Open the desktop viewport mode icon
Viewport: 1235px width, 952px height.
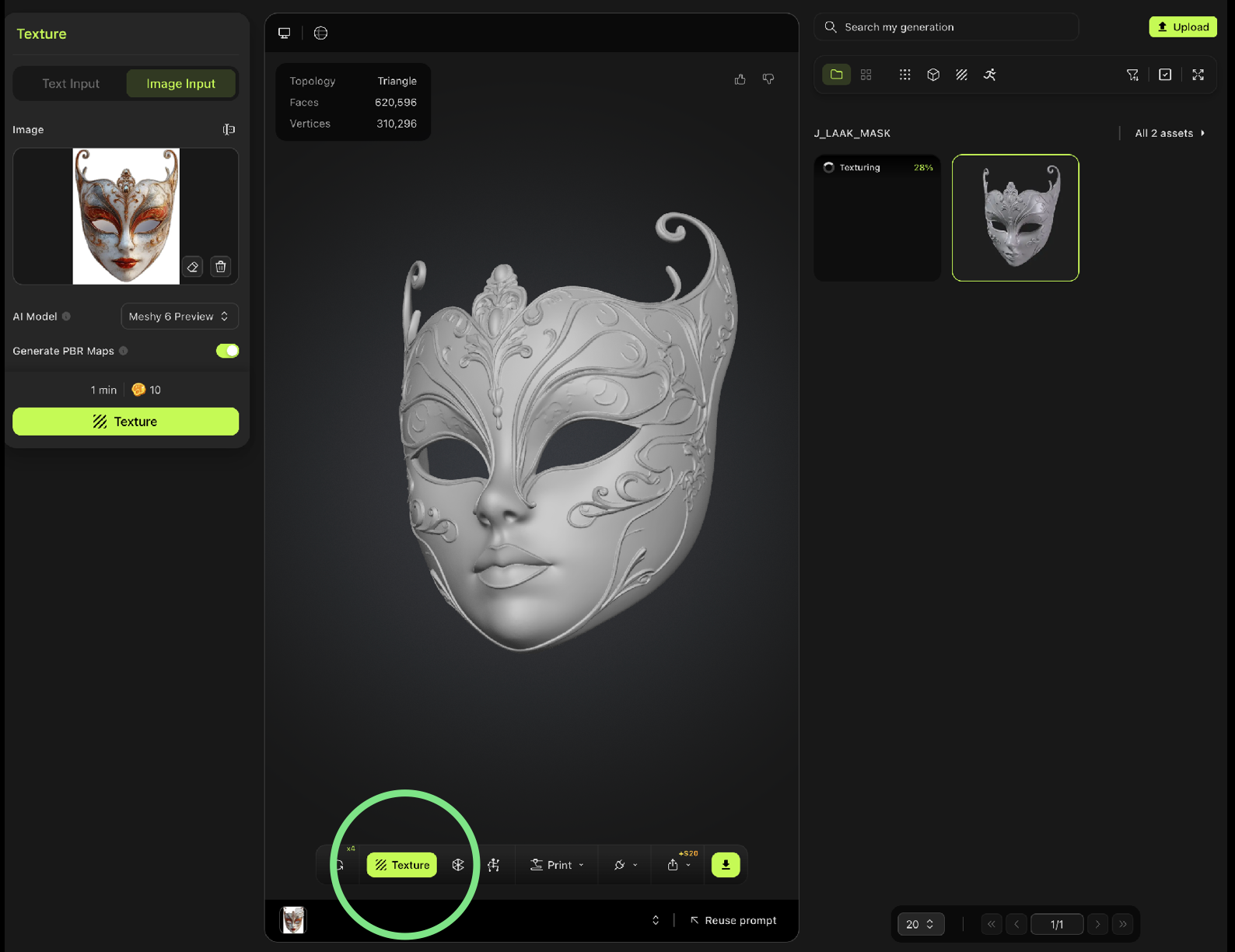[x=285, y=33]
